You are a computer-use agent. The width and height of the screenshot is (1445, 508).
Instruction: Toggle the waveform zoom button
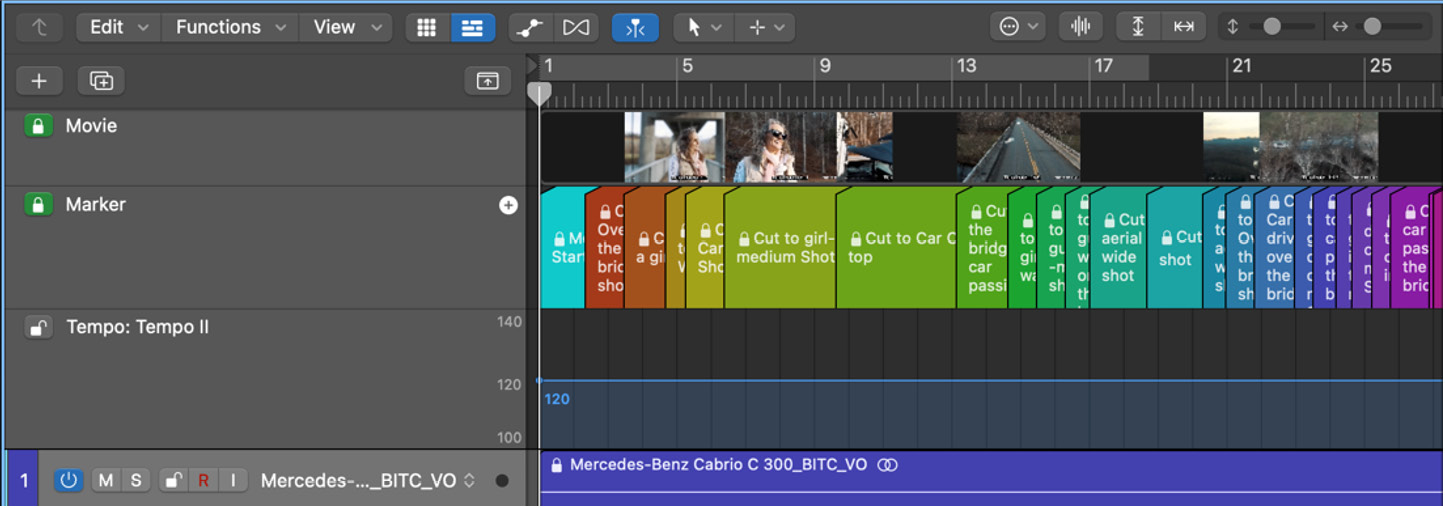click(1080, 27)
